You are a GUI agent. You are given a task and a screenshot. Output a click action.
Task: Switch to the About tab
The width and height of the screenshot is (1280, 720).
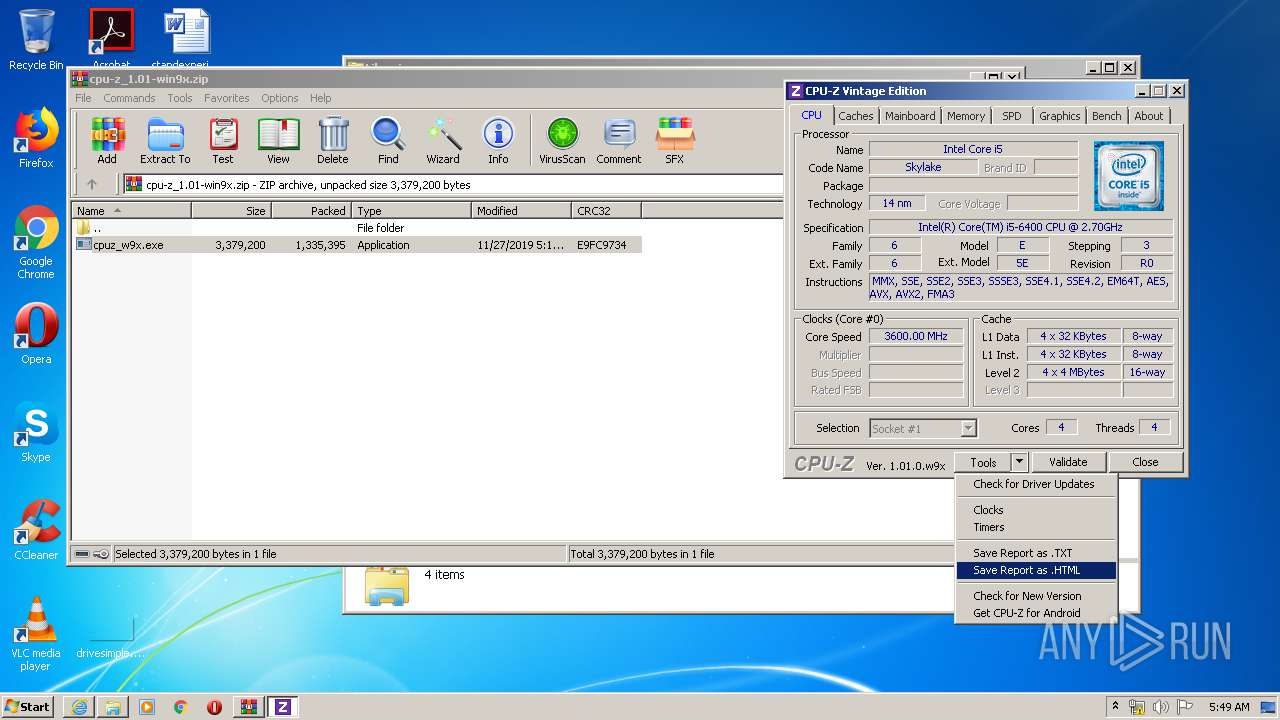[x=1148, y=116]
